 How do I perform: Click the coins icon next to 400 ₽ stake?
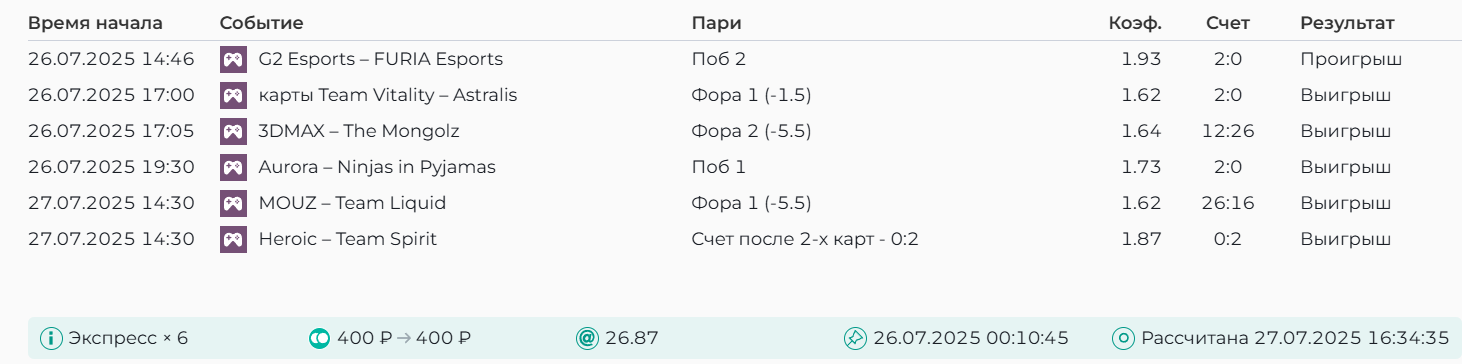(x=319, y=338)
